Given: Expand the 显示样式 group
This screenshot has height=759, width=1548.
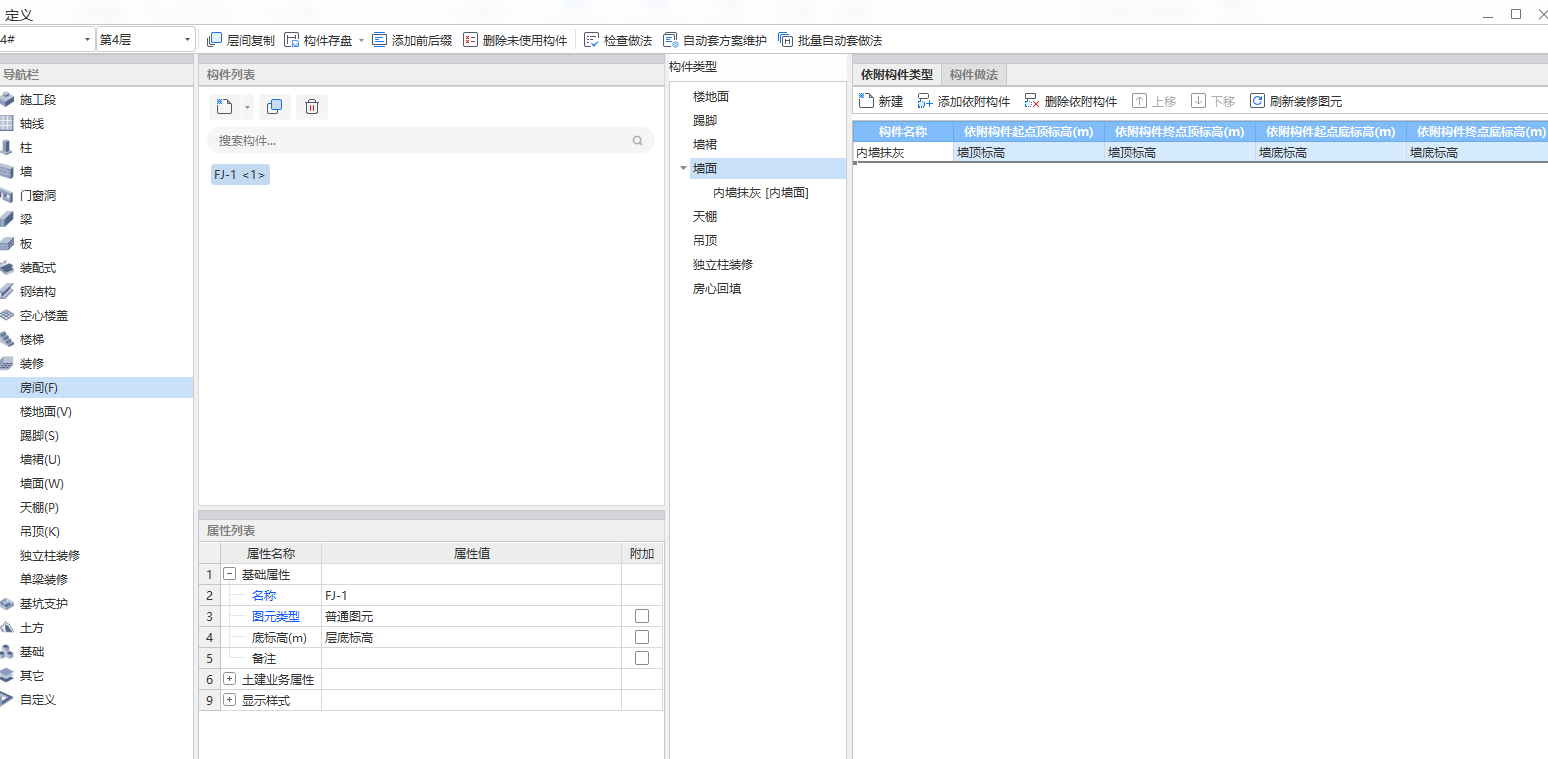Looking at the screenshot, I should 229,700.
